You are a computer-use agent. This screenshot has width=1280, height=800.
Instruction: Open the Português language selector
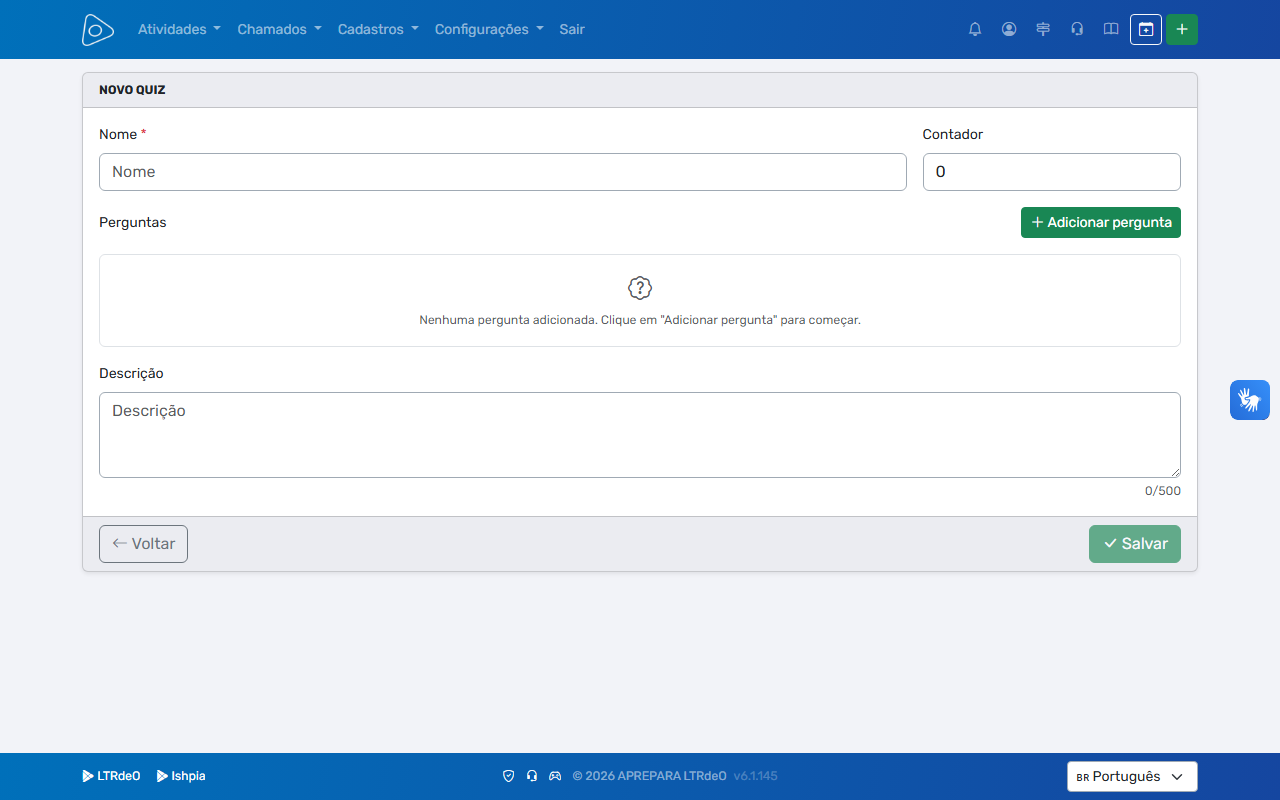tap(1132, 776)
